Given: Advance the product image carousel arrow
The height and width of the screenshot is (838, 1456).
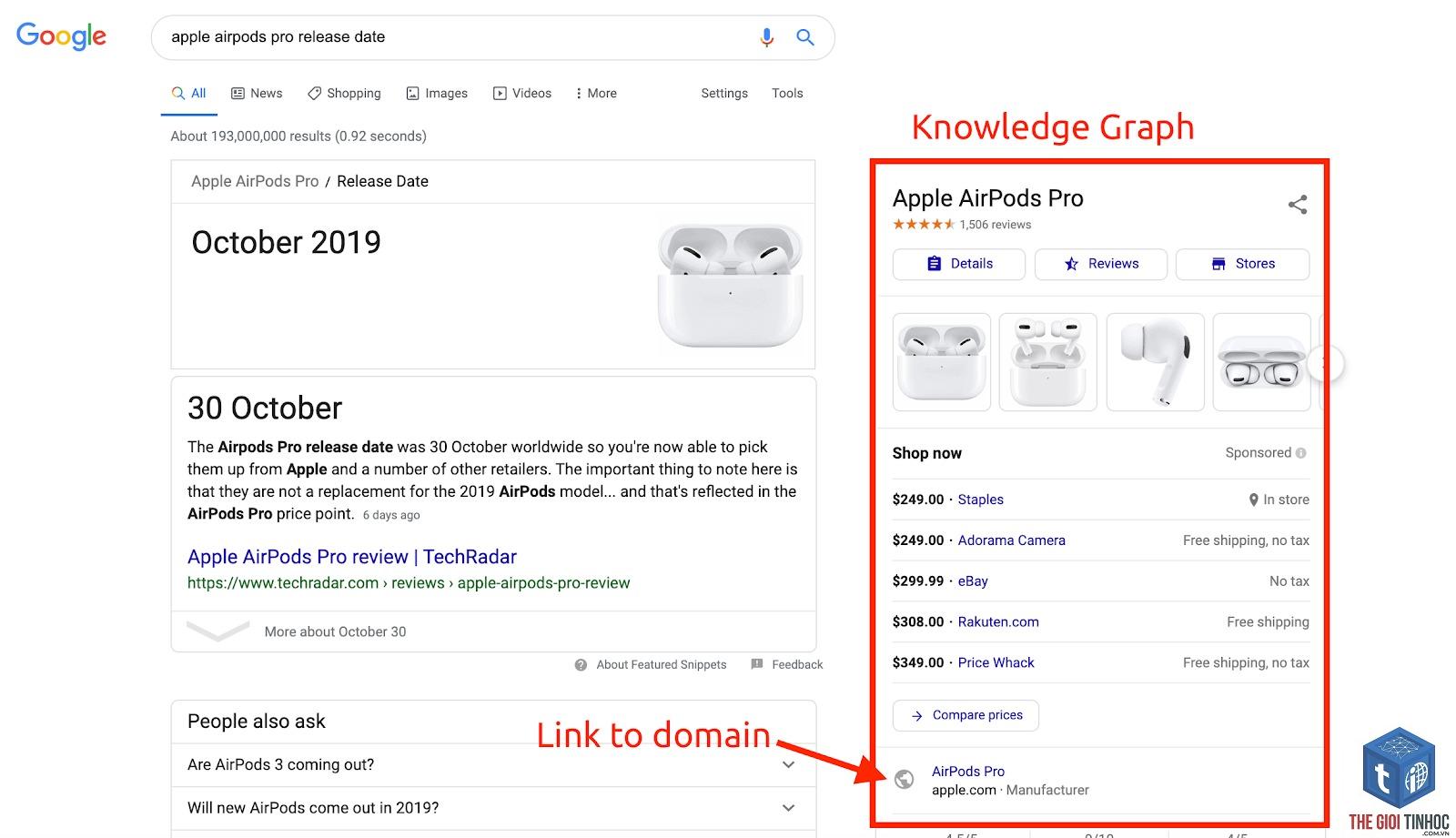Looking at the screenshot, I should (1326, 364).
